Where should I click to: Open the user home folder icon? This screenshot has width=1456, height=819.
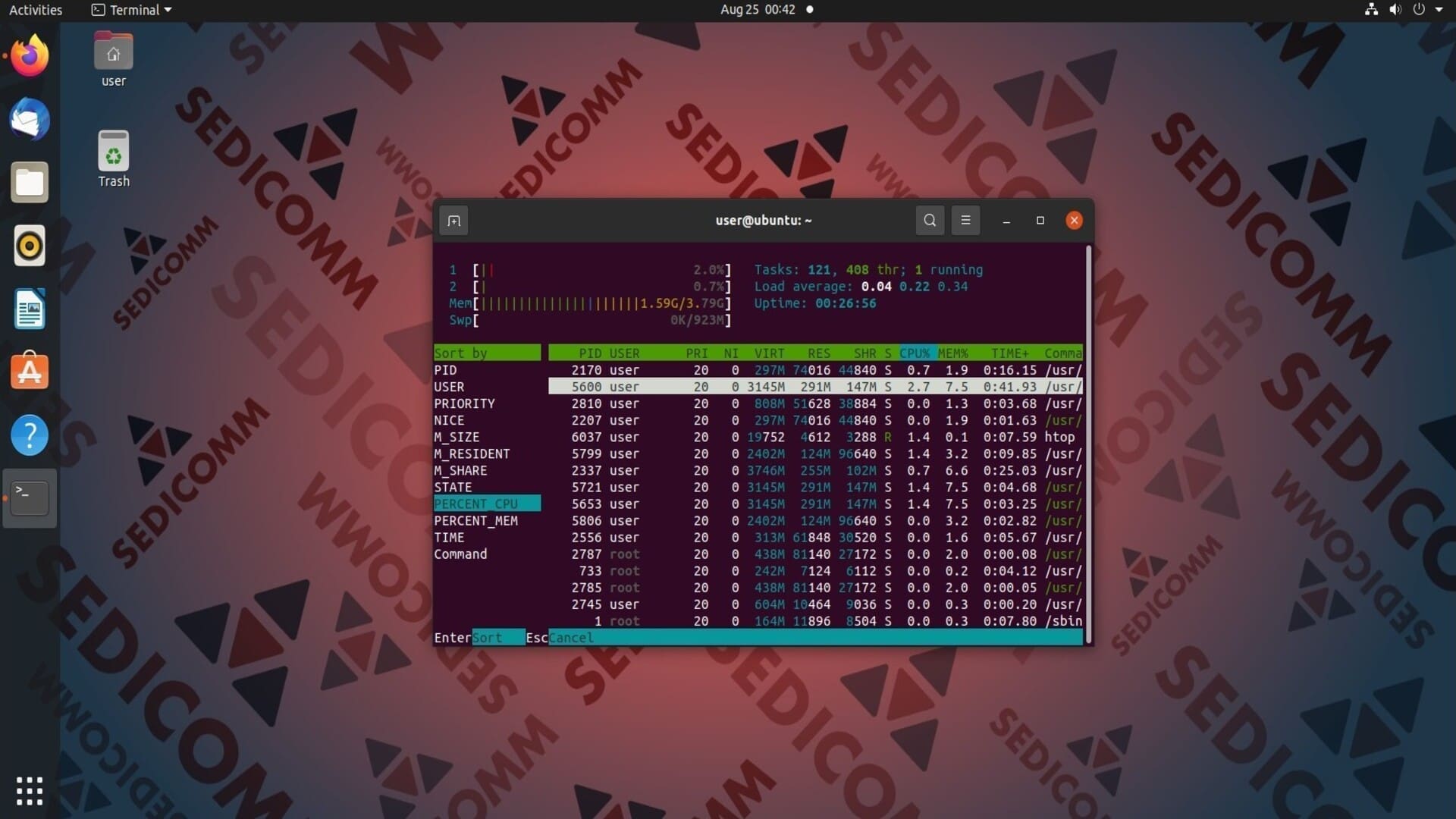click(x=114, y=60)
